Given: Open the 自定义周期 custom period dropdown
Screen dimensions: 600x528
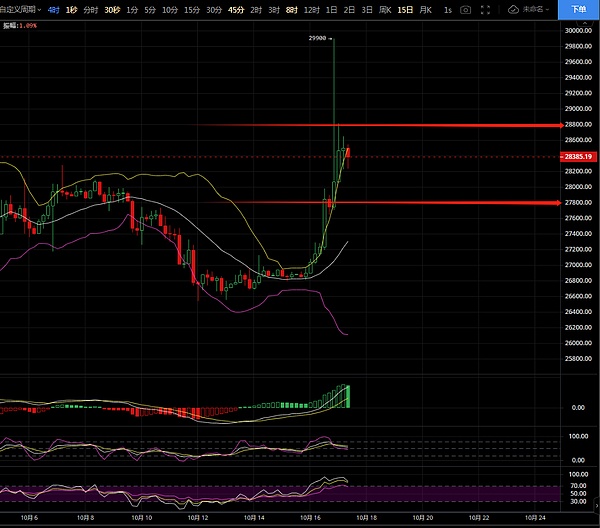Looking at the screenshot, I should point(20,9).
